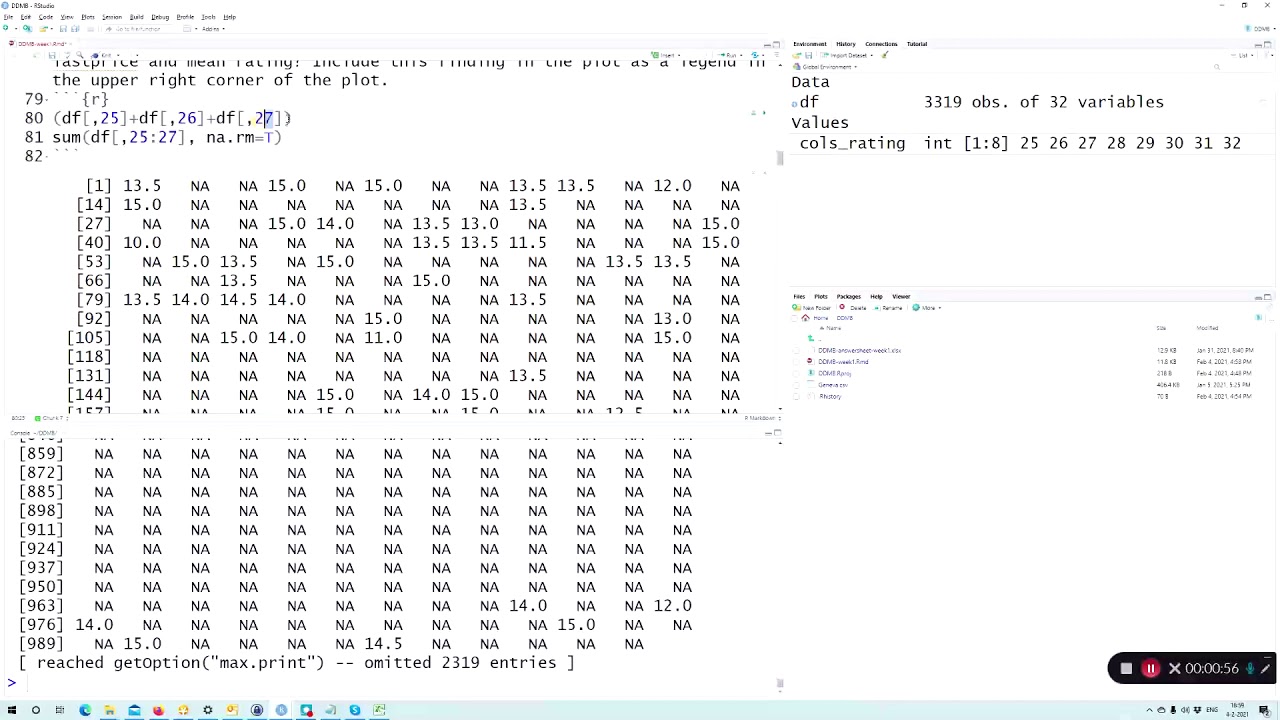
Task: Open the Addins dropdown
Action: tap(213, 29)
